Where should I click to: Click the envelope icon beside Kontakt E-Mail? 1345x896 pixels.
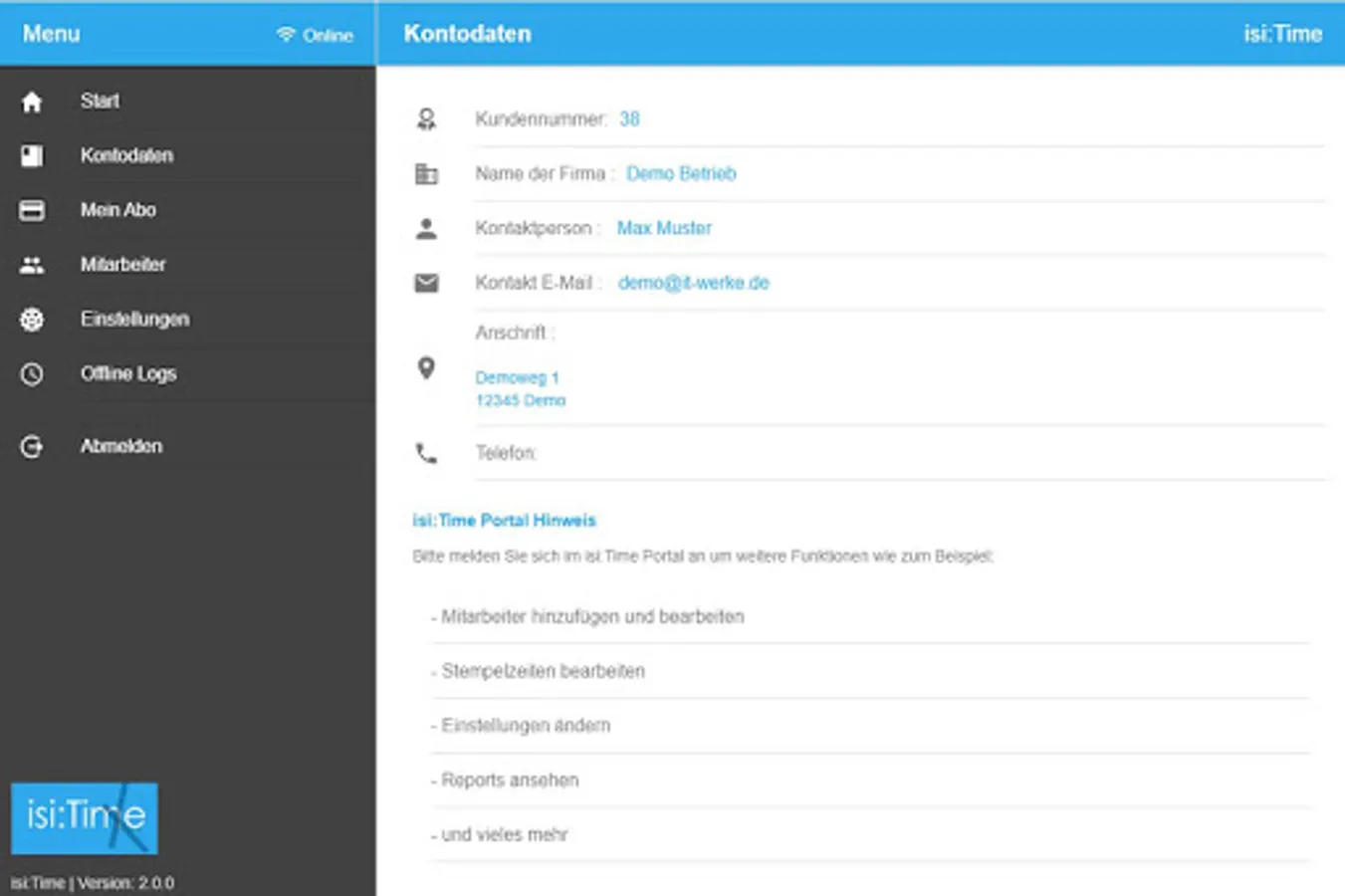tap(426, 283)
